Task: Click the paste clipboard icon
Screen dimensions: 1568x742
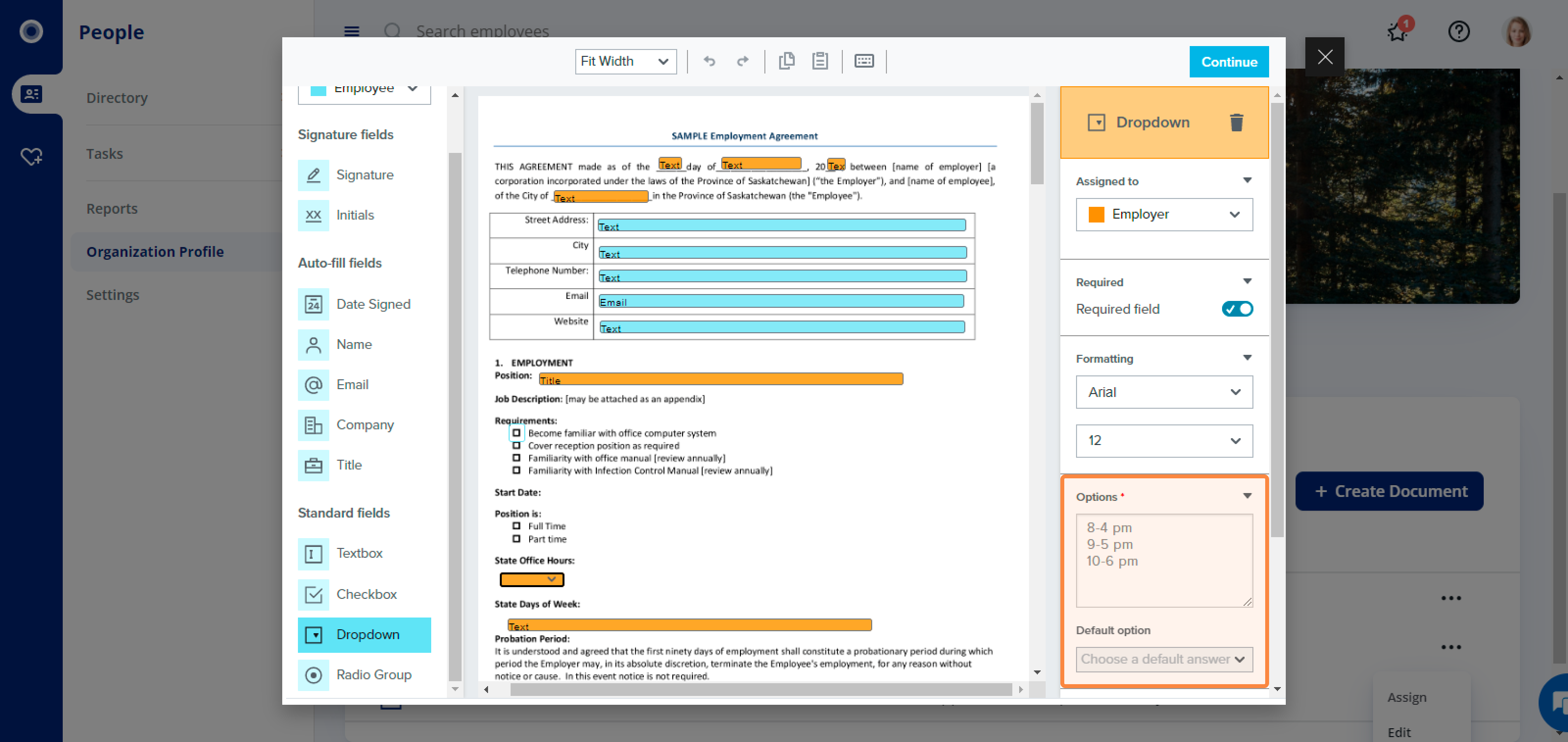Action: [x=820, y=61]
